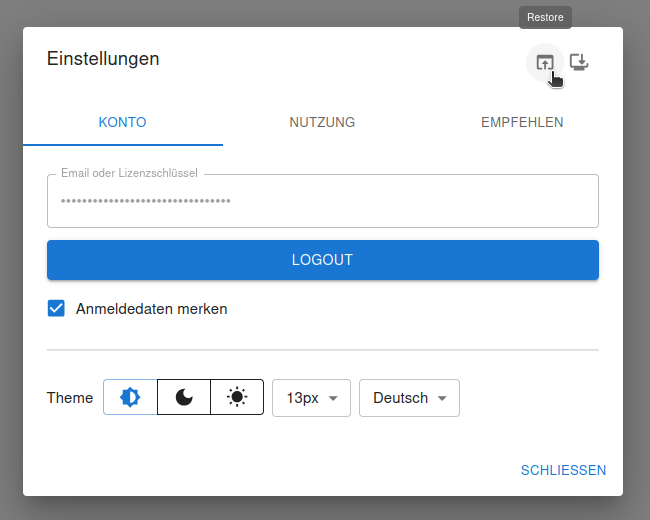Viewport: 650px width, 520px height.
Task: Click the Einstellungen dialog title
Action: pyautogui.click(x=103, y=59)
